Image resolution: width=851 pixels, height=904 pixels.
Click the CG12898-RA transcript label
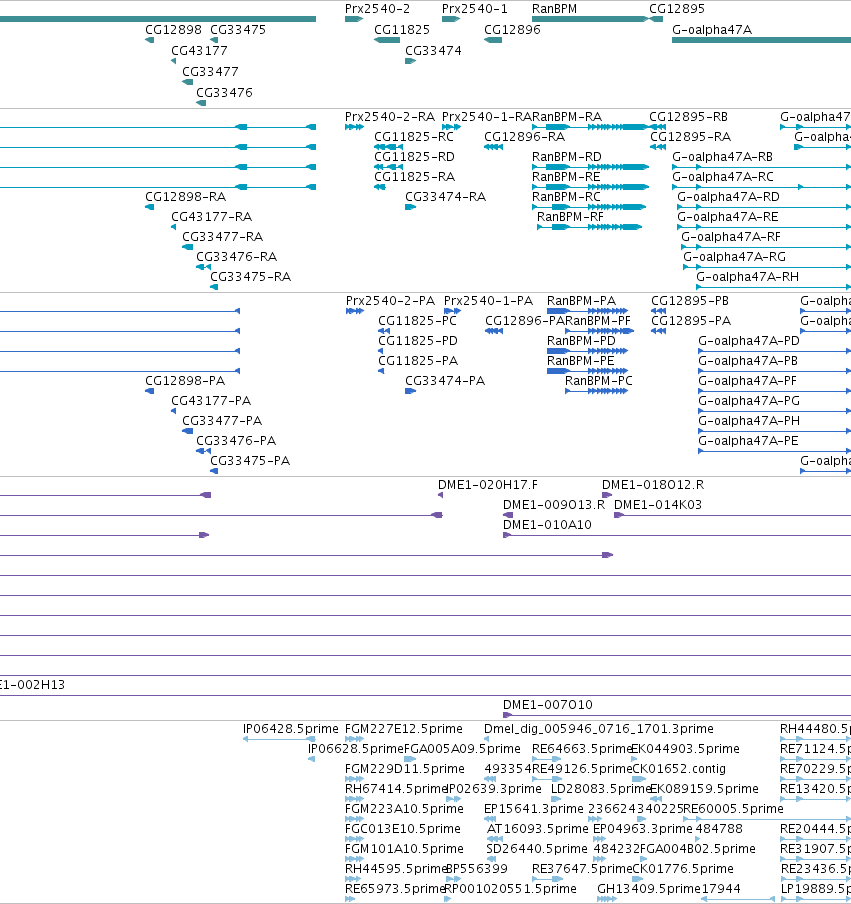(186, 197)
